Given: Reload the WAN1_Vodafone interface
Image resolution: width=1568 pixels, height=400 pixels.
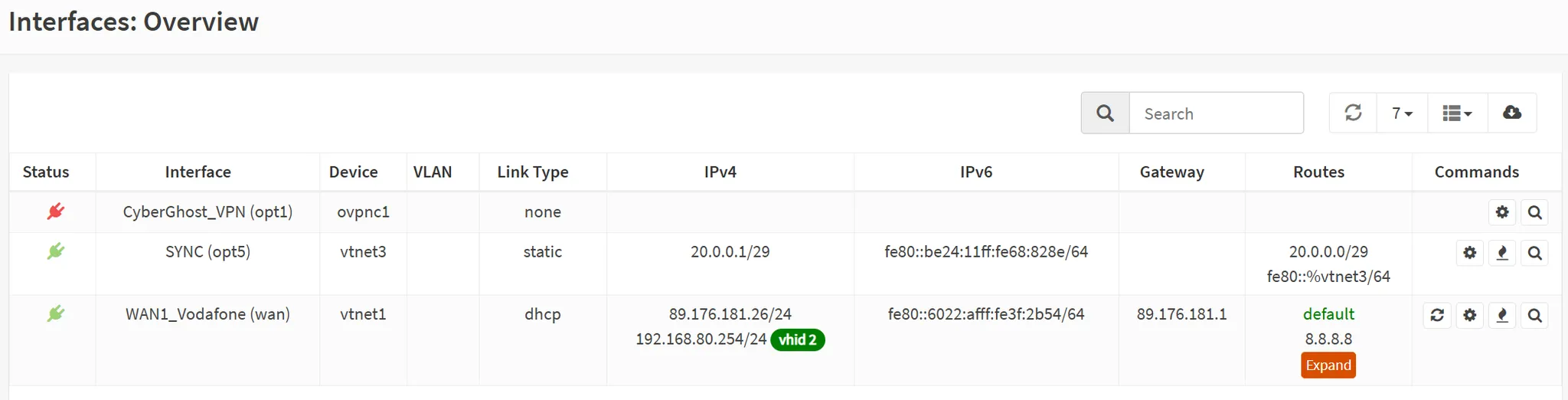Looking at the screenshot, I should [x=1437, y=315].
